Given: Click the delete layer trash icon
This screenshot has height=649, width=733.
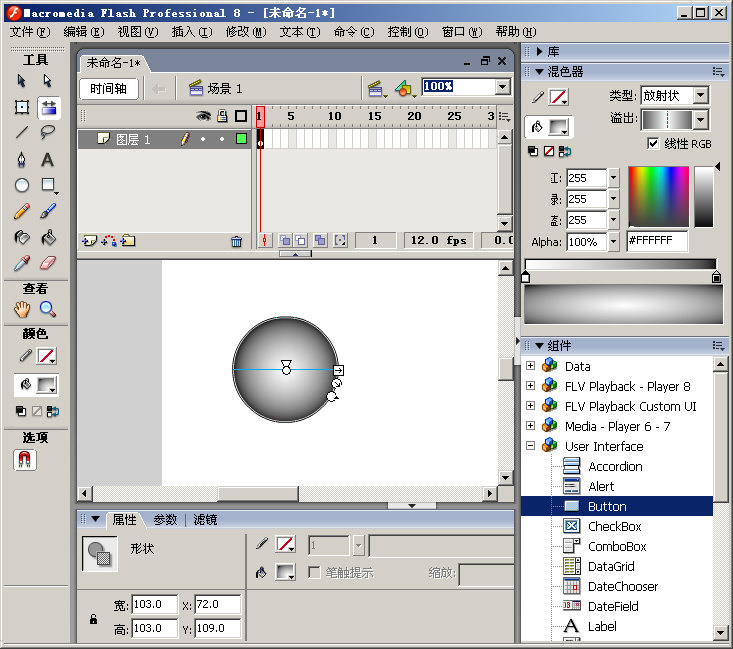Looking at the screenshot, I should coord(236,241).
